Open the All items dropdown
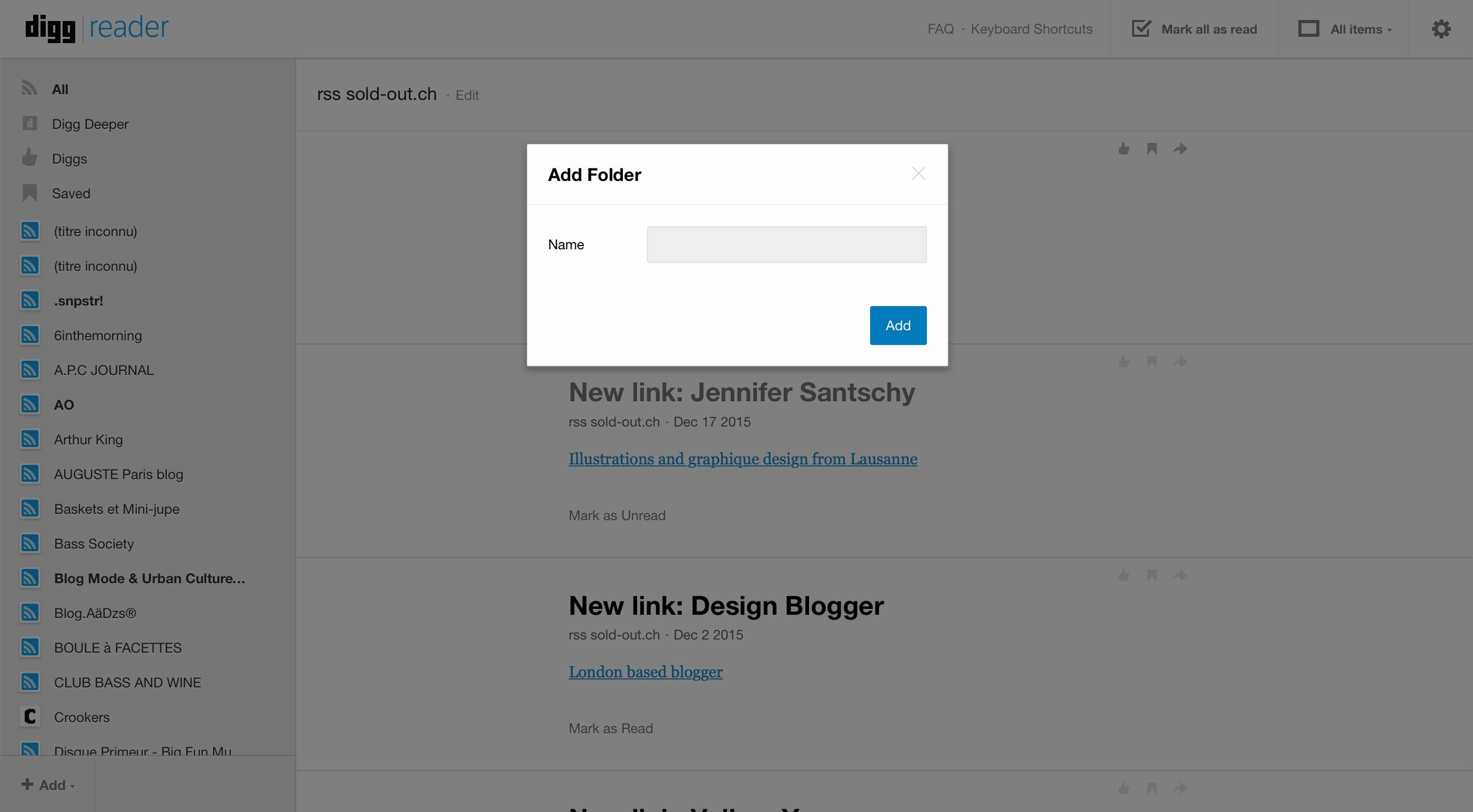The image size is (1473, 812). coord(1345,29)
